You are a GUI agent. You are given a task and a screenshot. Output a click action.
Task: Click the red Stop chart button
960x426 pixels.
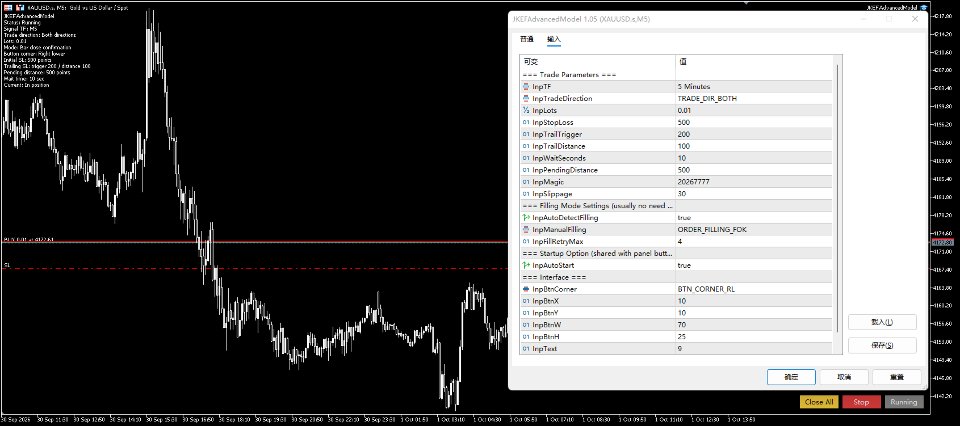pos(861,402)
